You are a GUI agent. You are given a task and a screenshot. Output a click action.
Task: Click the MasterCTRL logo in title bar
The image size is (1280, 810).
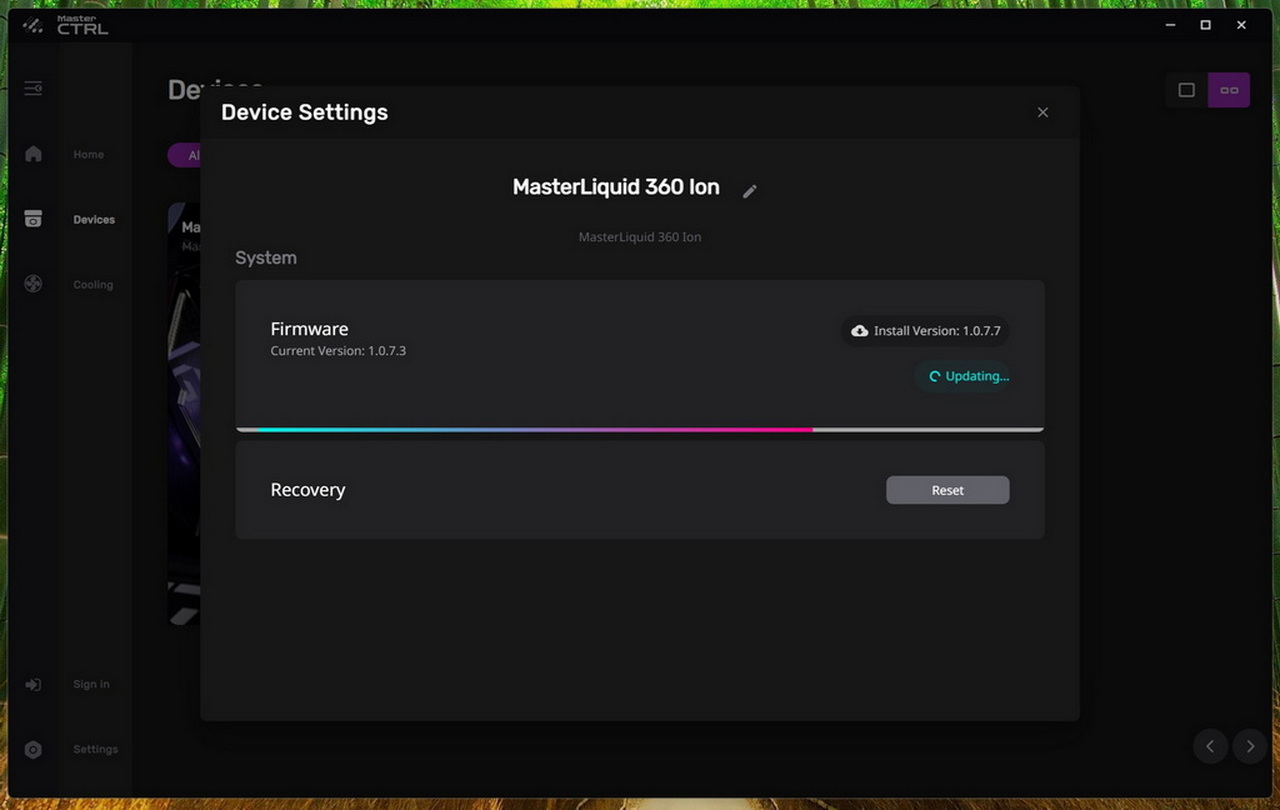click(x=66, y=25)
